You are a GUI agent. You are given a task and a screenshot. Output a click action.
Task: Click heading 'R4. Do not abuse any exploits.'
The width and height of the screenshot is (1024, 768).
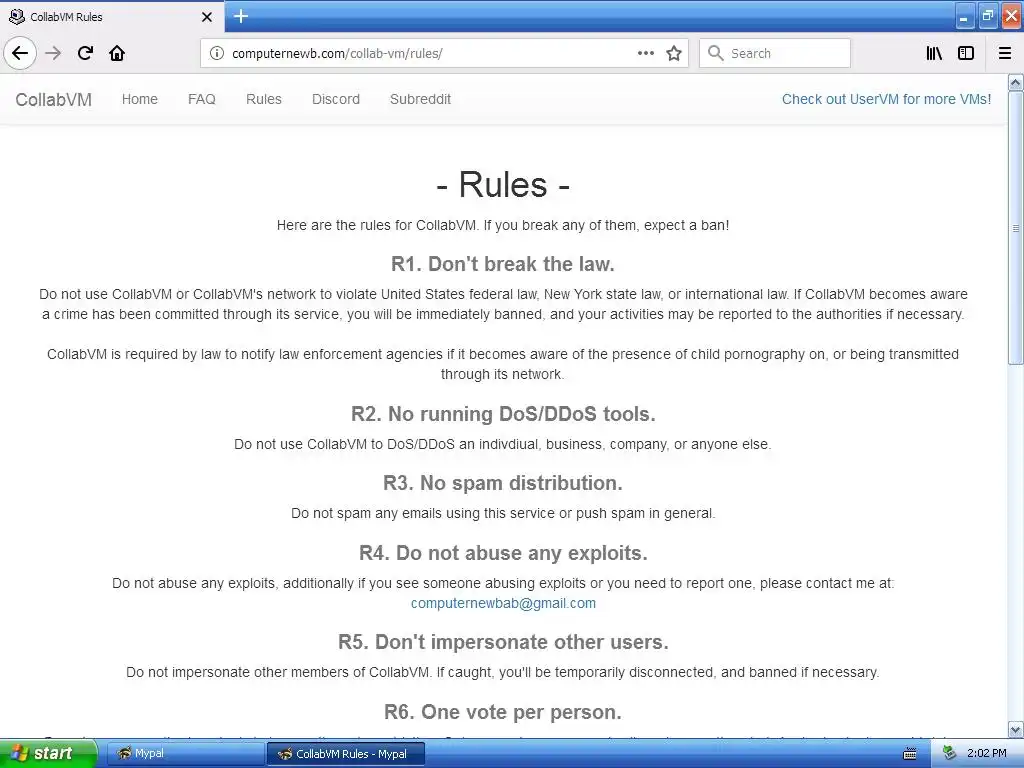coord(503,553)
